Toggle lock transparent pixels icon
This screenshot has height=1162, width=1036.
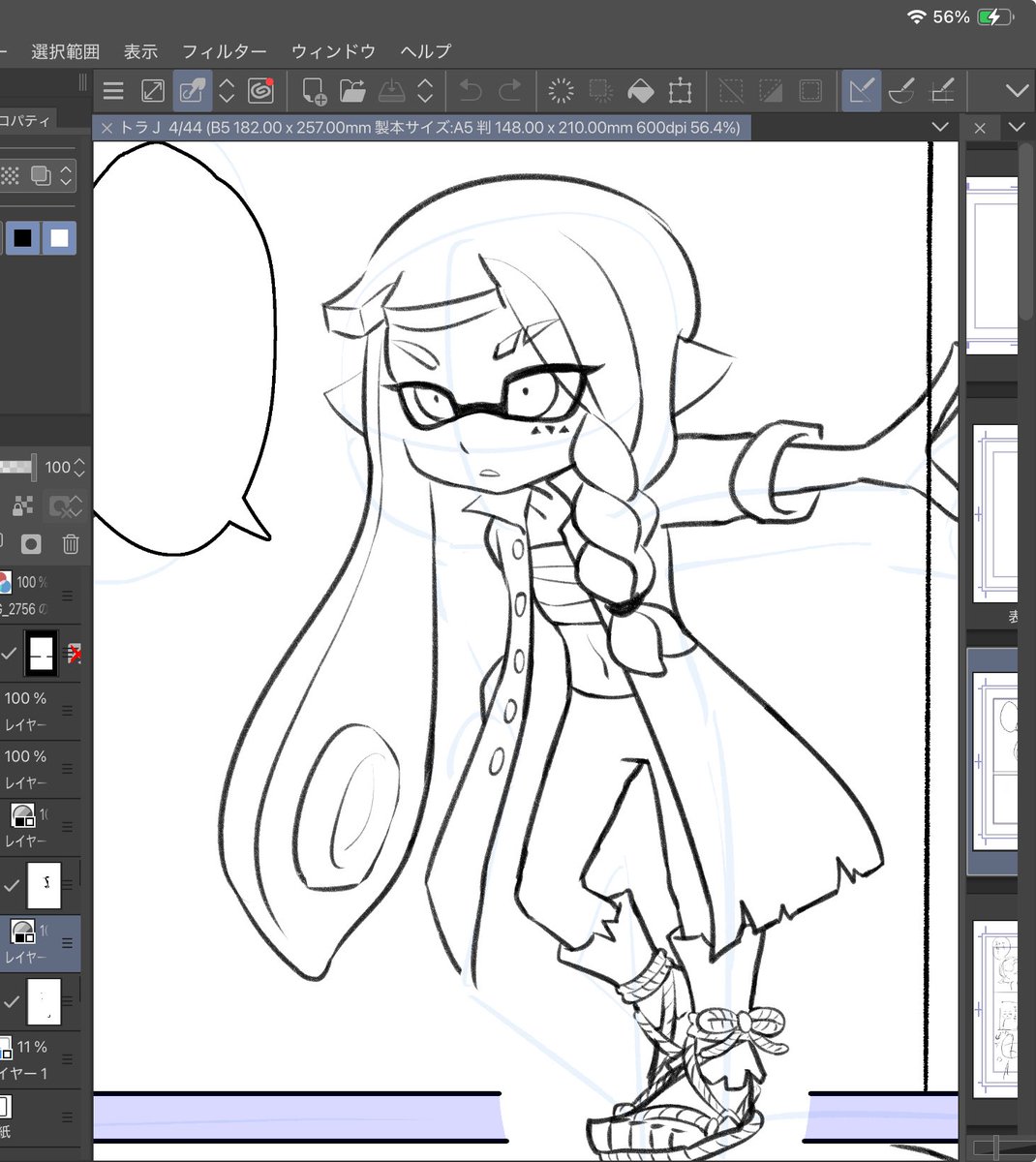click(23, 505)
